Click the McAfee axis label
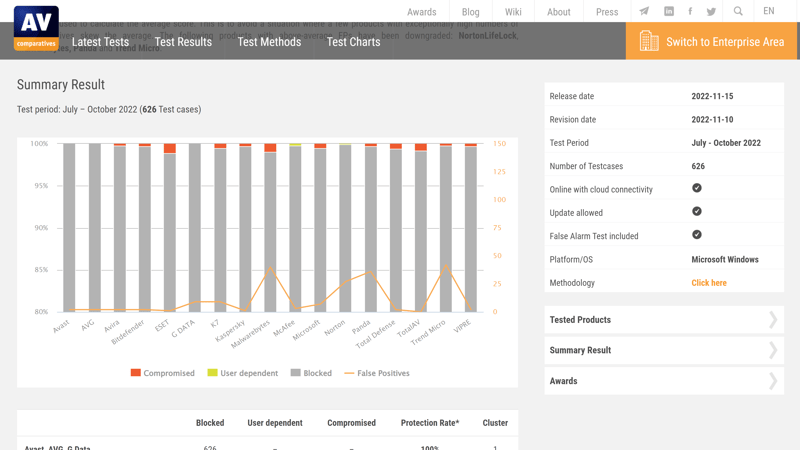This screenshot has height=450, width=800. point(284,328)
